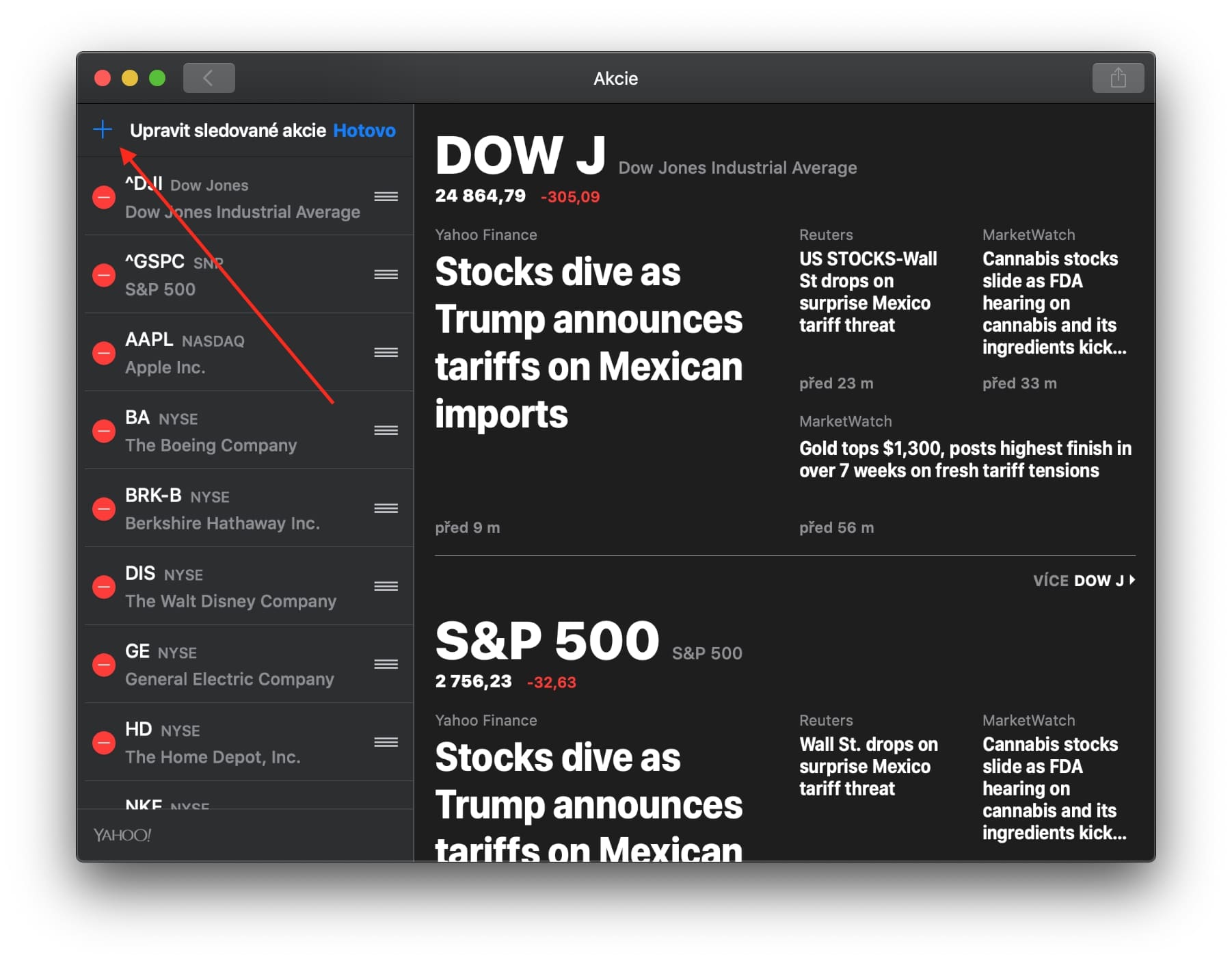Click the reorder handle next to Berkshire Hathaway
The width and height of the screenshot is (1232, 963).
pos(386,509)
